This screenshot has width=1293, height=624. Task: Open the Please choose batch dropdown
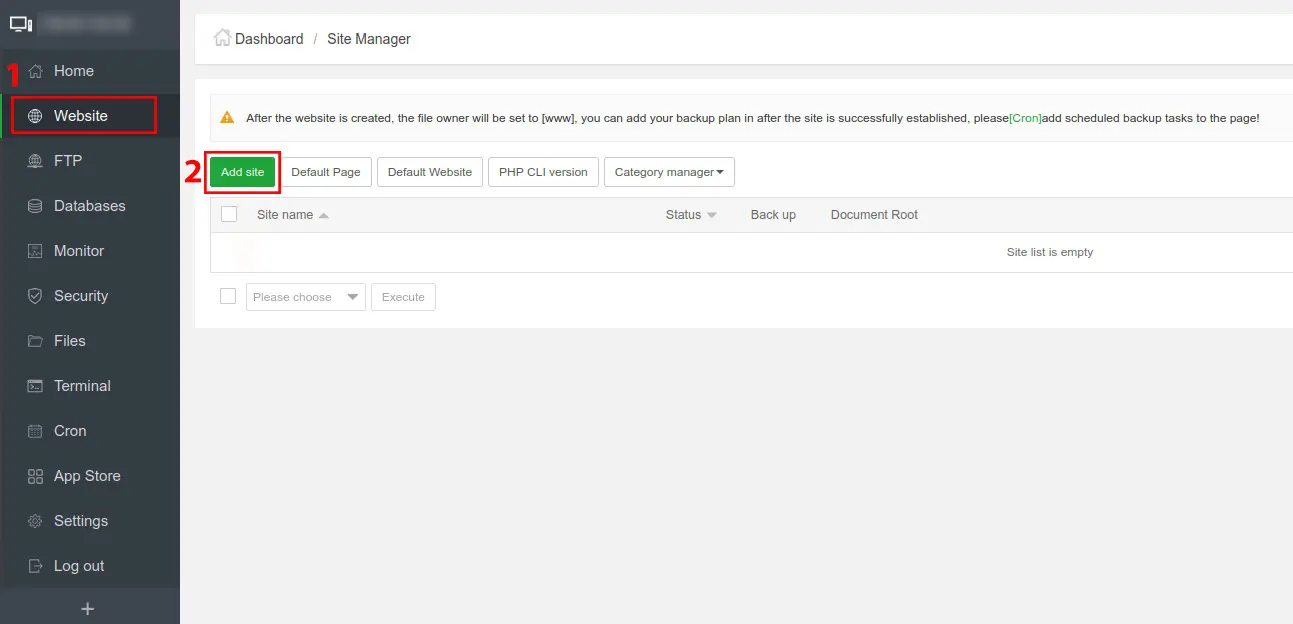coord(305,297)
